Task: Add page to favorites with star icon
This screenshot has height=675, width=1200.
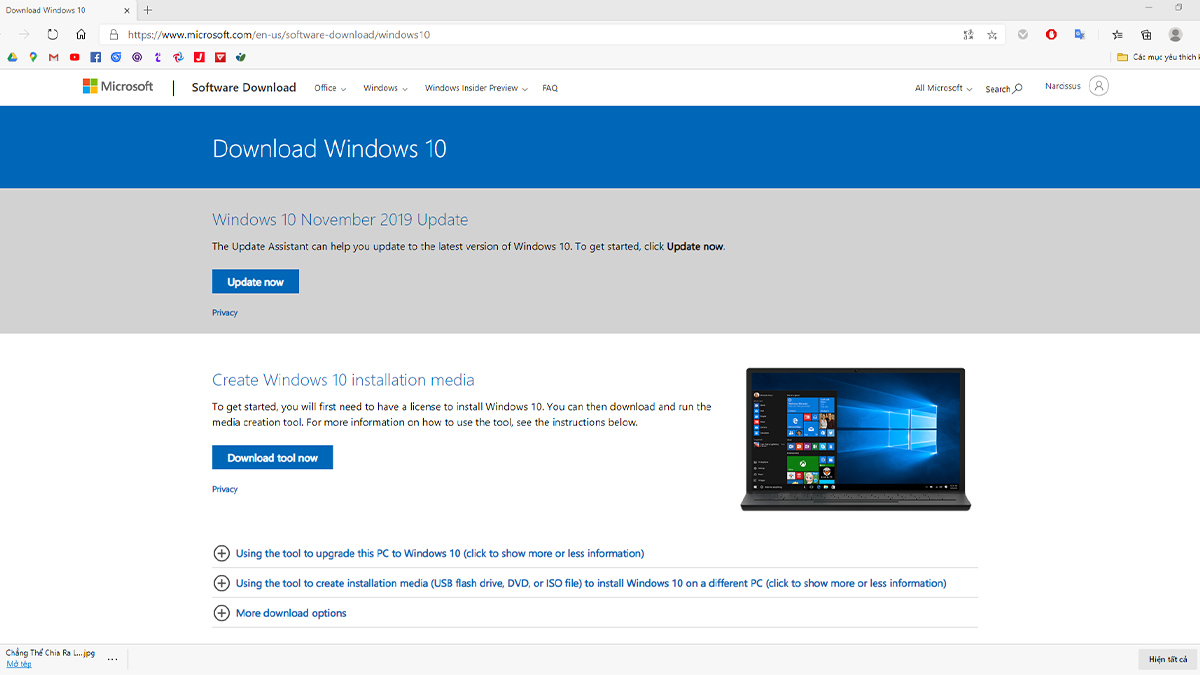Action: 992,34
